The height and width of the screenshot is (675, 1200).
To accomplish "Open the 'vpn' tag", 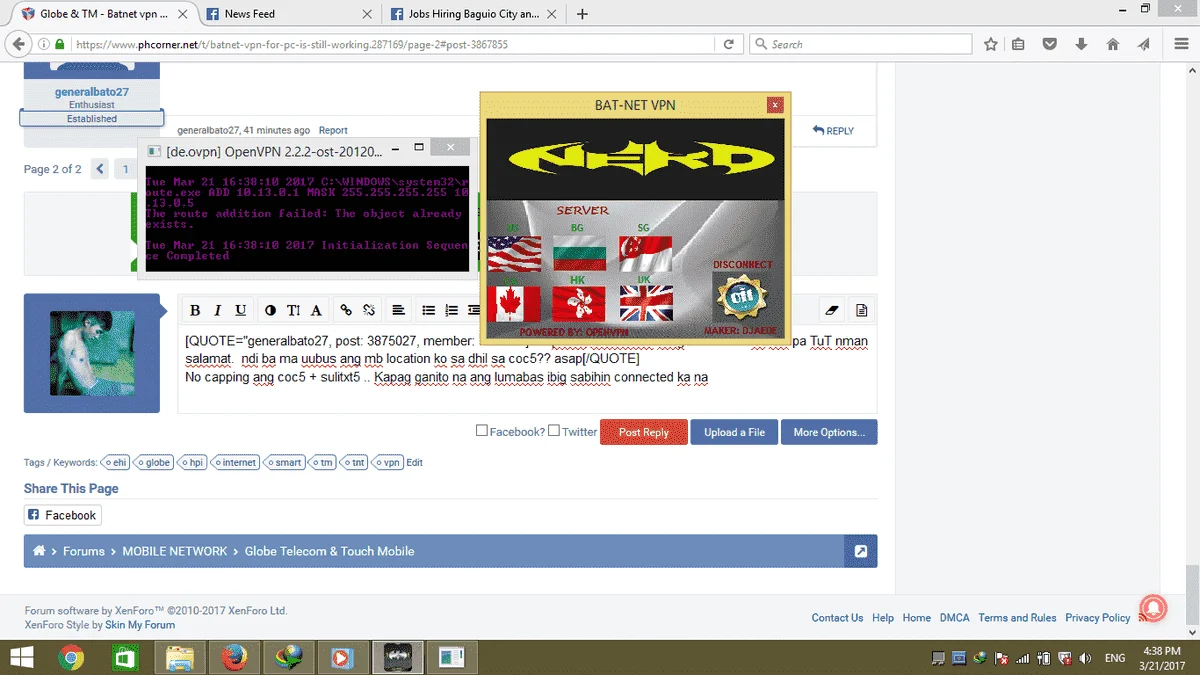I will click(387, 463).
